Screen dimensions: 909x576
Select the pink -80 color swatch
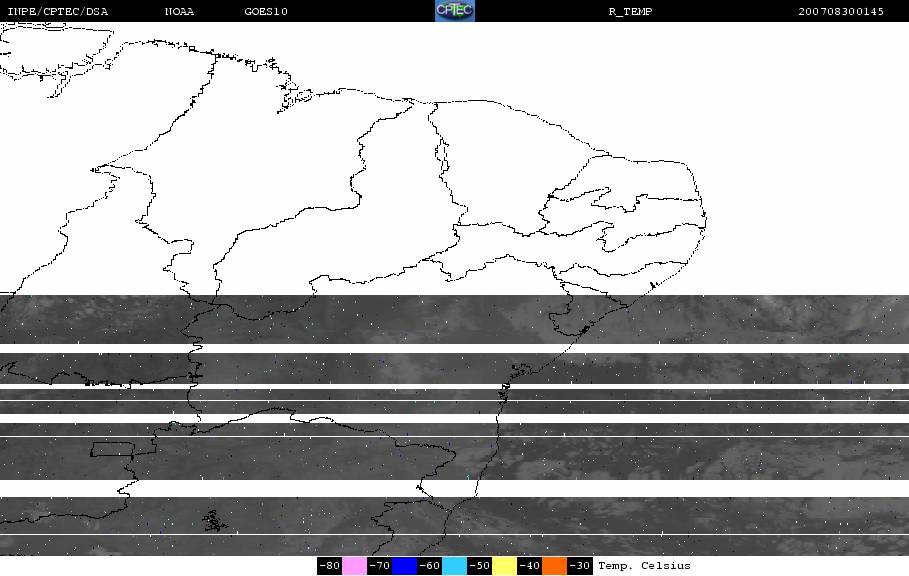coord(354,566)
